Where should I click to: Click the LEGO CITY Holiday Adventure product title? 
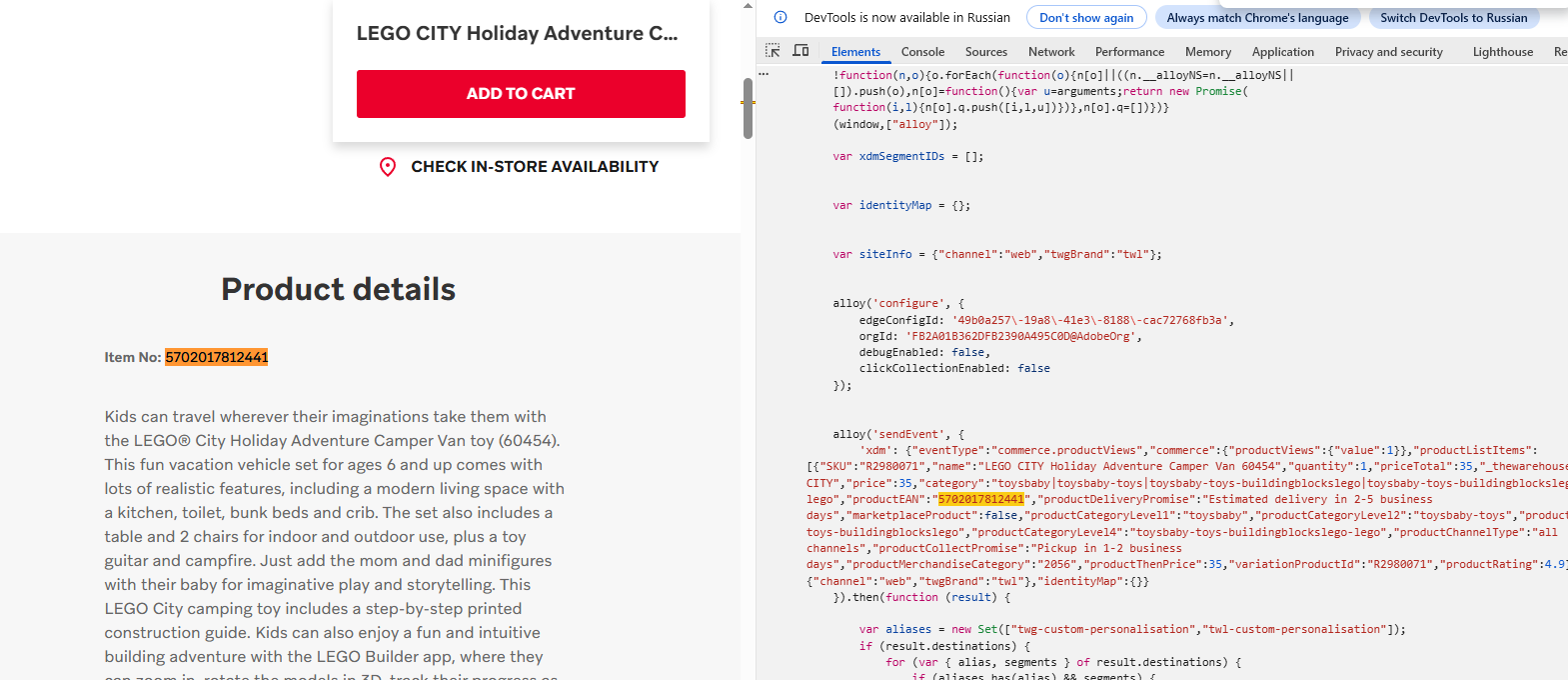(x=517, y=33)
